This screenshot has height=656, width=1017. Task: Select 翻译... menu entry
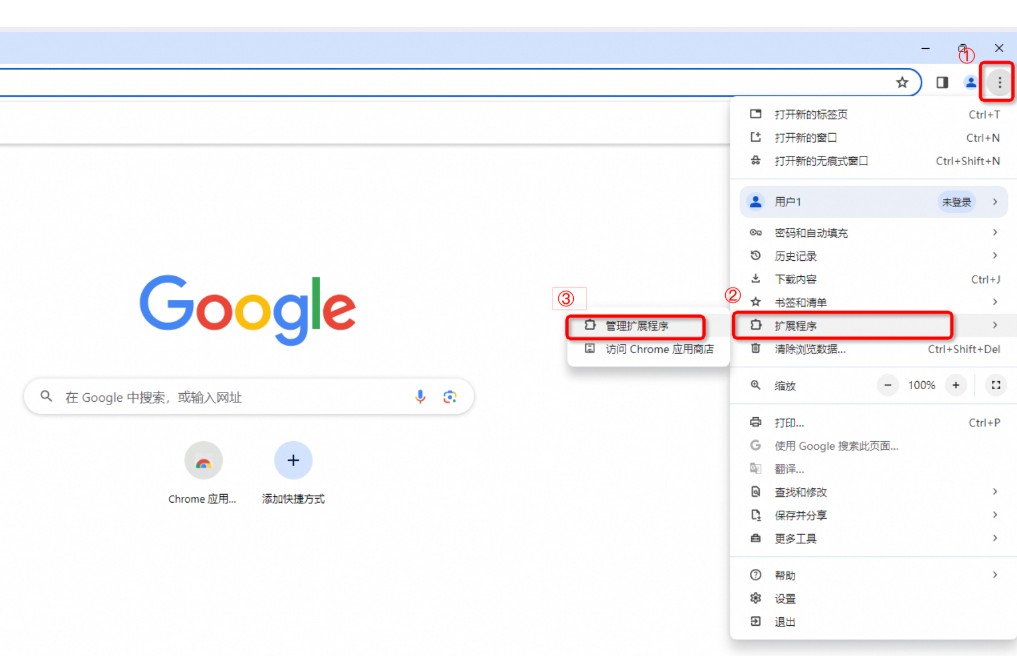874,468
